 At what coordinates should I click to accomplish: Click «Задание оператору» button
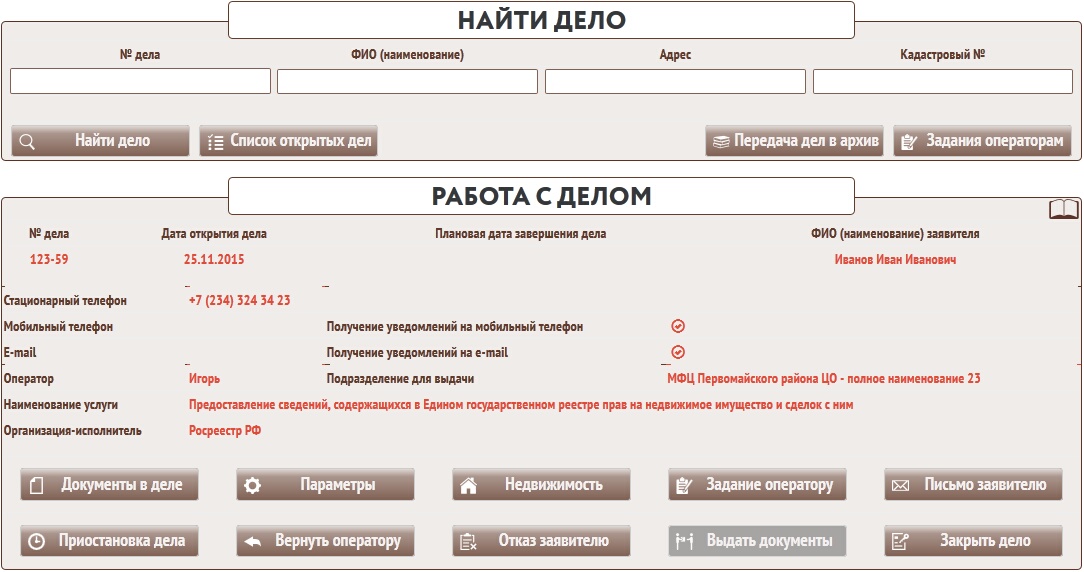coord(757,485)
